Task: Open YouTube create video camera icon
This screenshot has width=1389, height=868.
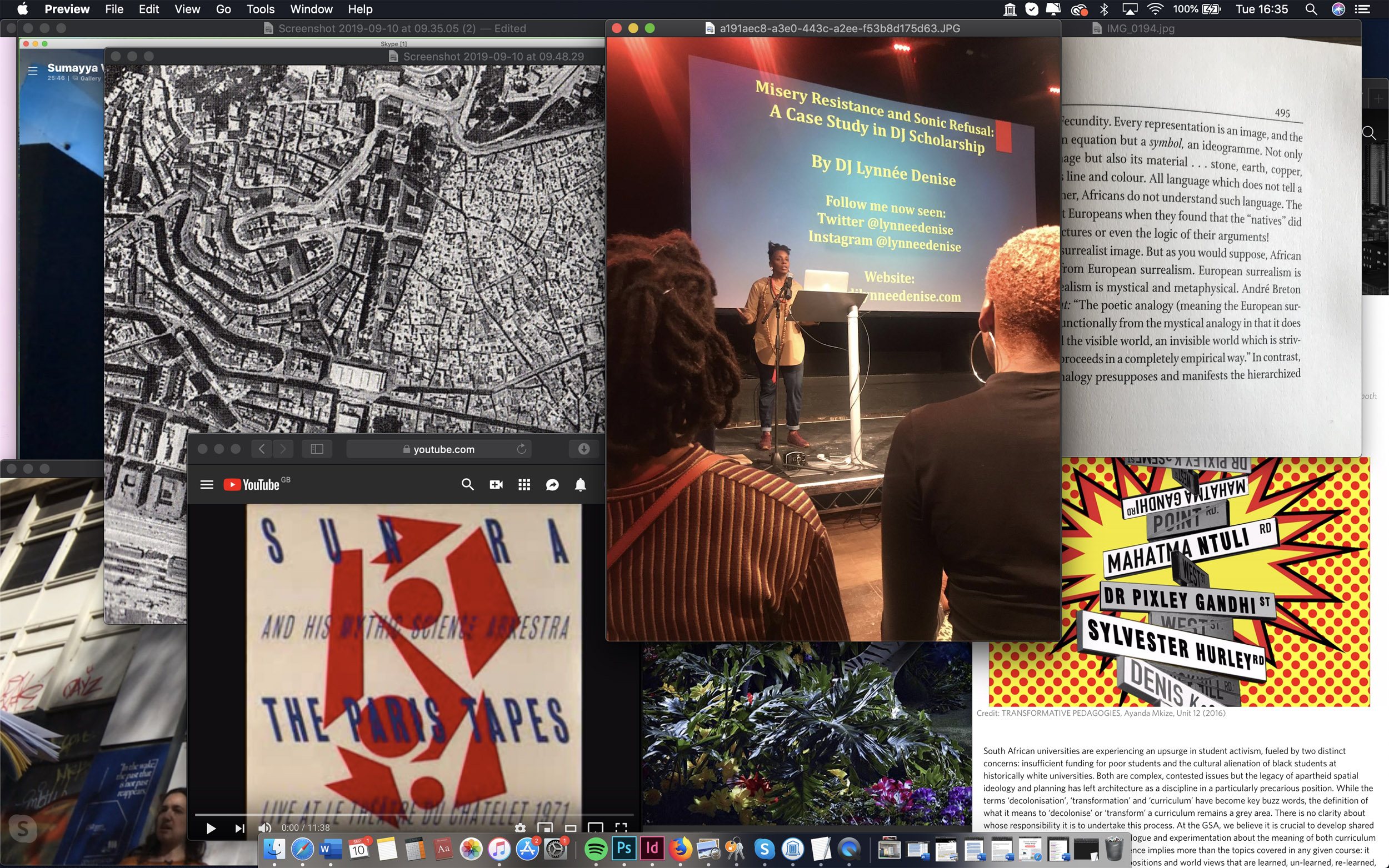Action: pyautogui.click(x=496, y=484)
